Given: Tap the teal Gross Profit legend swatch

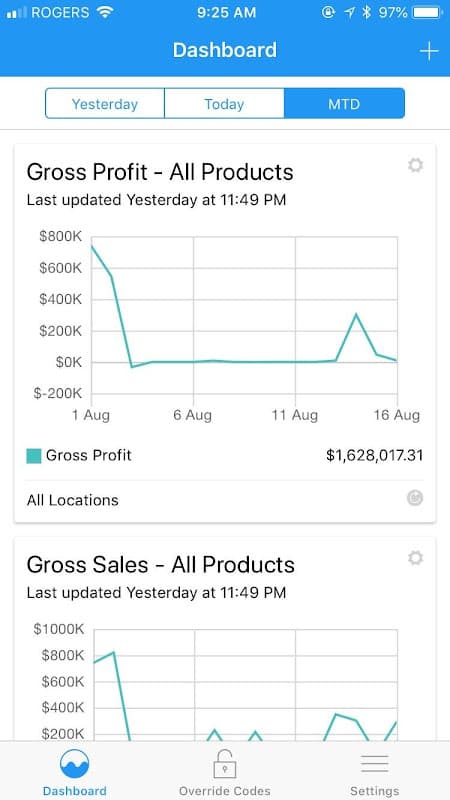Looking at the screenshot, I should [34, 456].
